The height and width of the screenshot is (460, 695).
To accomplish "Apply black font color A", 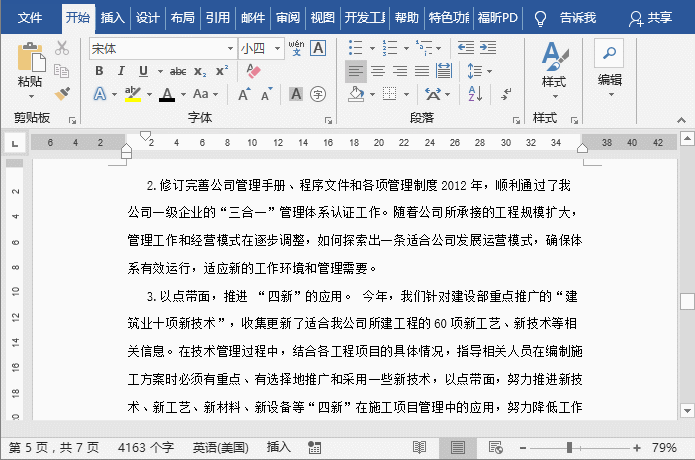I will (x=167, y=94).
